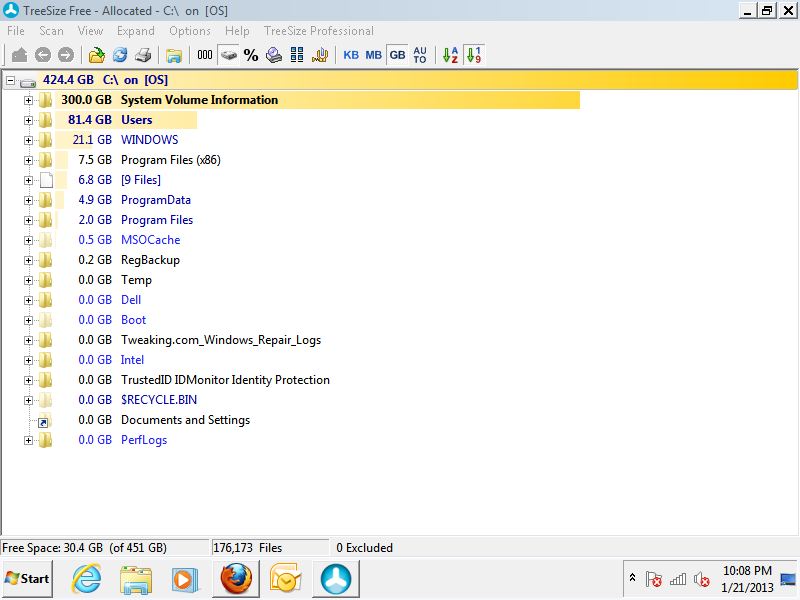Screen dimensions: 800x600
Task: Expand the ProgramData folder node
Action: click(28, 201)
